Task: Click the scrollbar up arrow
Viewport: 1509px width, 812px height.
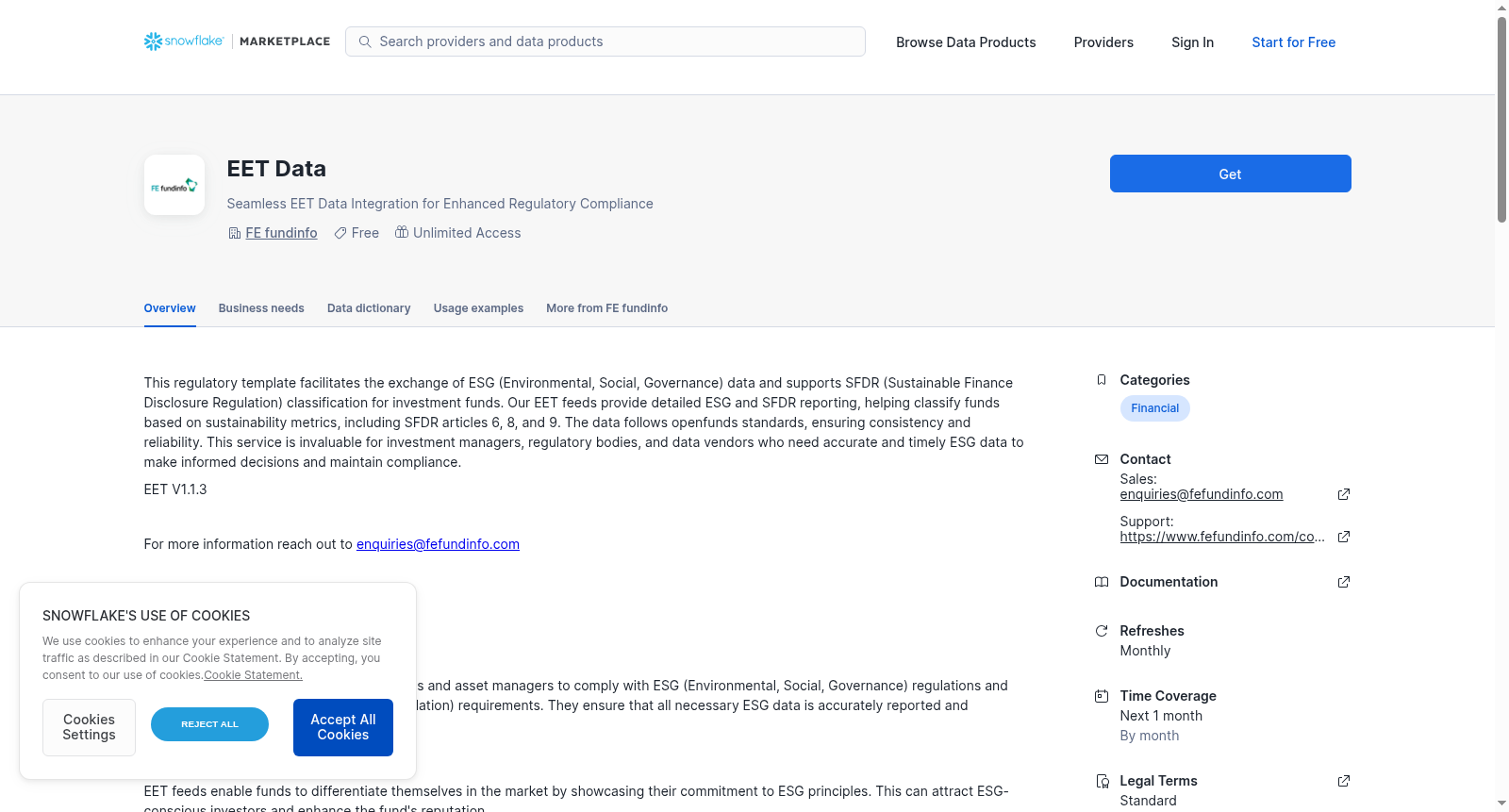Action: [1501, 8]
